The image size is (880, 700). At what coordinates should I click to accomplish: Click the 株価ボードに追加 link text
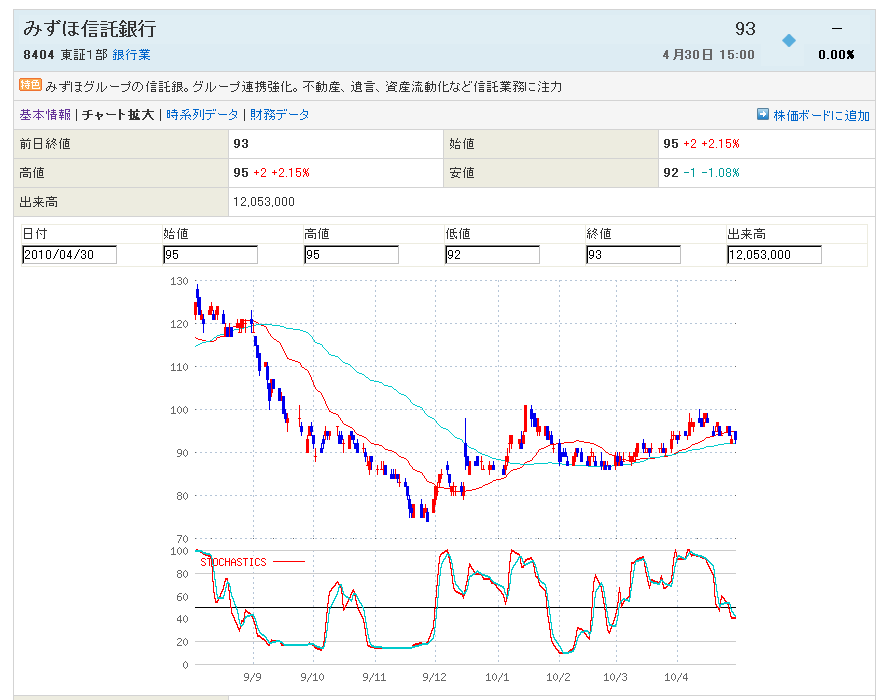coord(821,115)
